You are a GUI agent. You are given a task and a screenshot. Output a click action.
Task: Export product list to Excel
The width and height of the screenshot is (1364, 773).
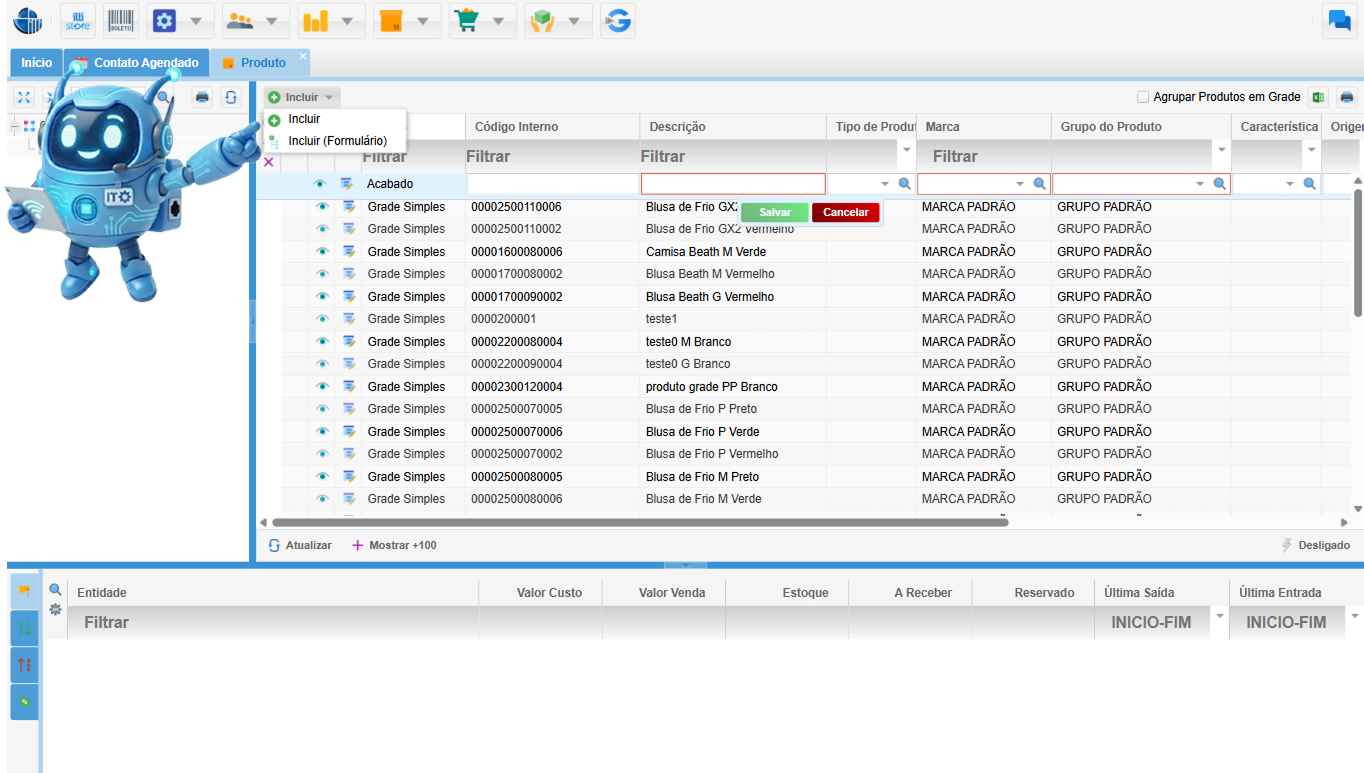(1318, 97)
